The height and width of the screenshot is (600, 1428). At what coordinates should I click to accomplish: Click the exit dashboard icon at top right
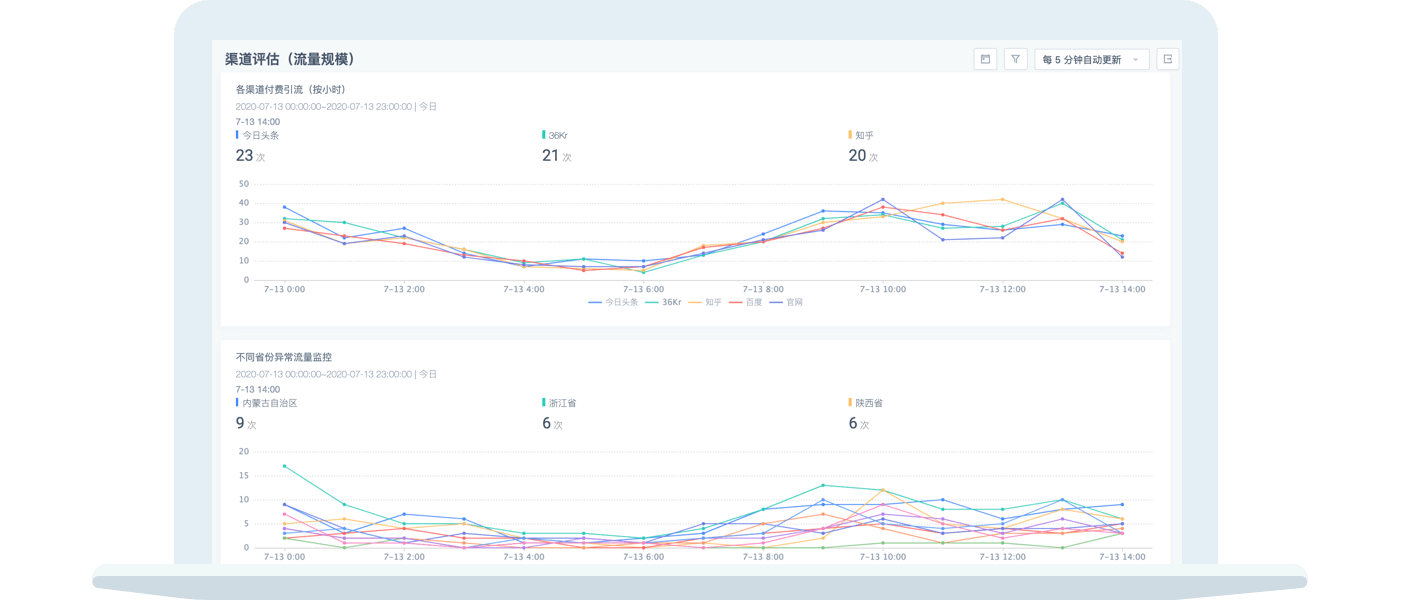click(1167, 60)
